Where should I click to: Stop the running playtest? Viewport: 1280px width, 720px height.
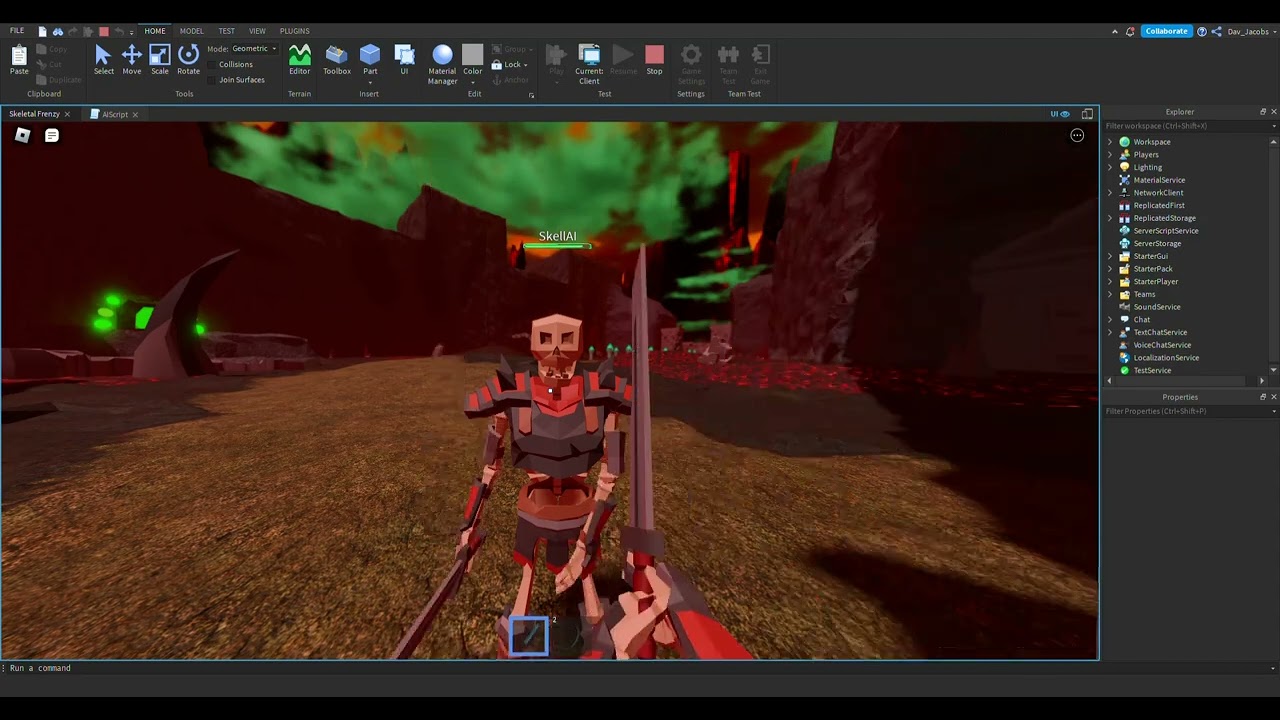(x=654, y=59)
